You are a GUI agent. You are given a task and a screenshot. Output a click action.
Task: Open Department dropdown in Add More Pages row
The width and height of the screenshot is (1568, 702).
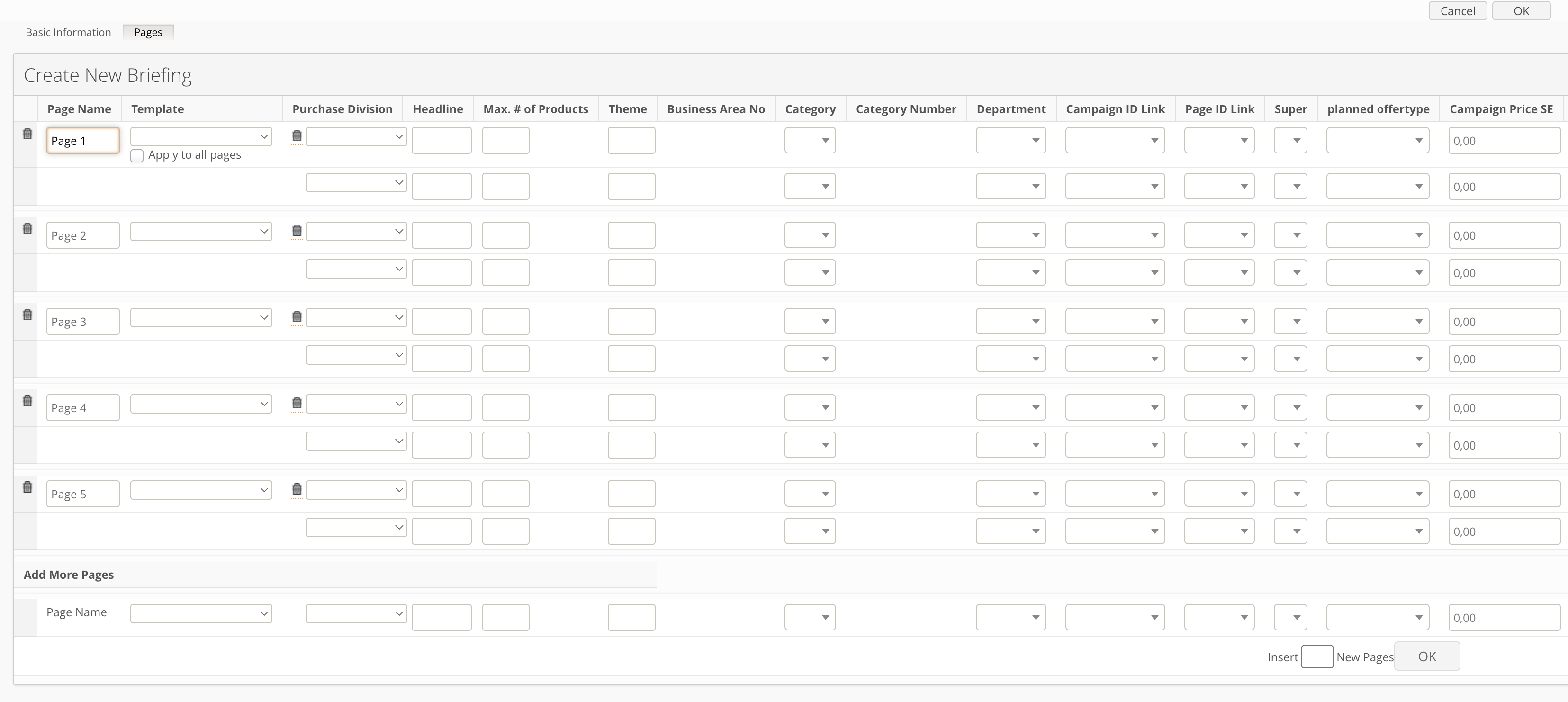(x=1011, y=617)
